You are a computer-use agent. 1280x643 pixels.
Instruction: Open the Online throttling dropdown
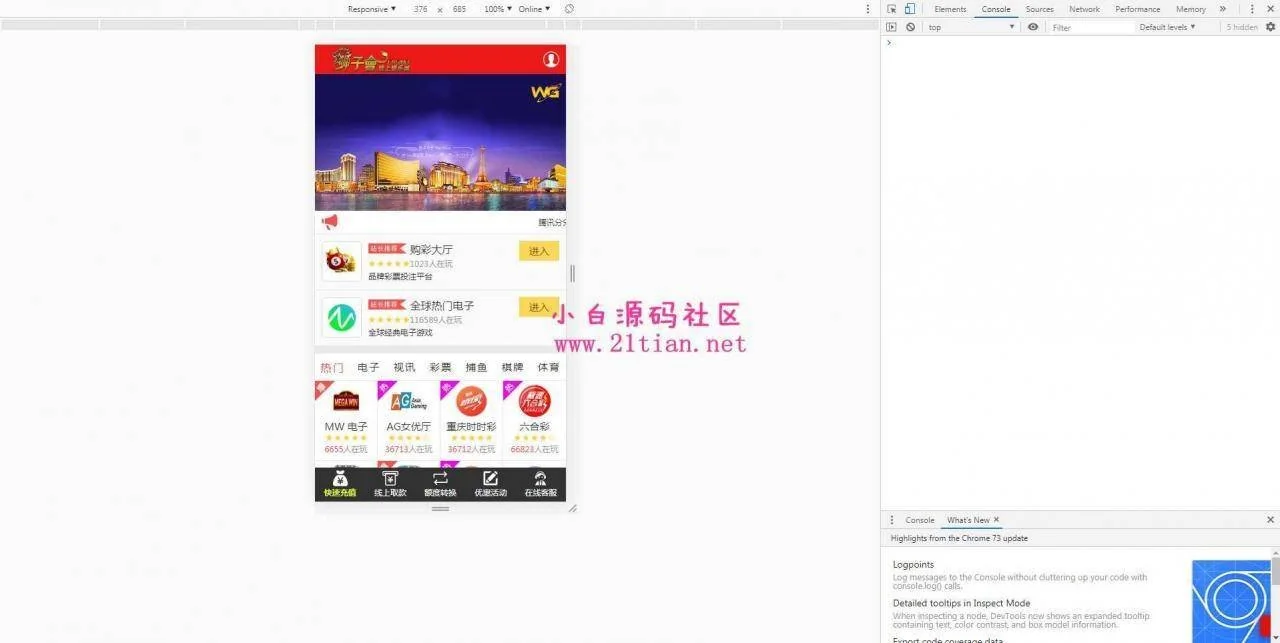(x=533, y=9)
